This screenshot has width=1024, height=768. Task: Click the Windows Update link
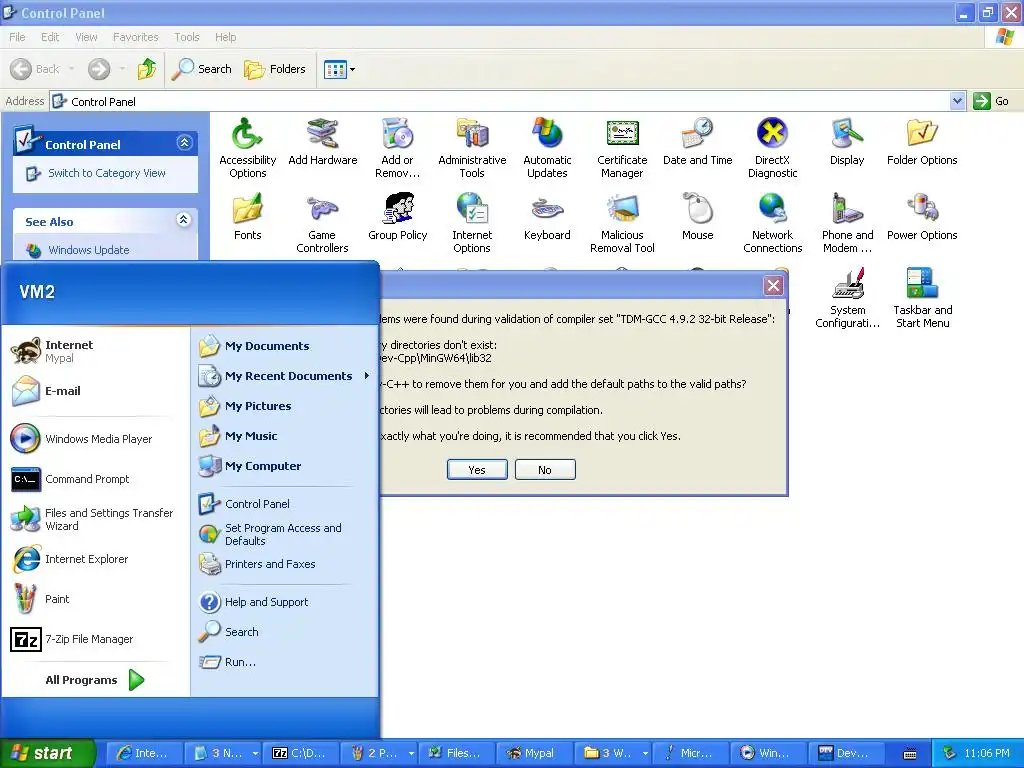[88, 250]
